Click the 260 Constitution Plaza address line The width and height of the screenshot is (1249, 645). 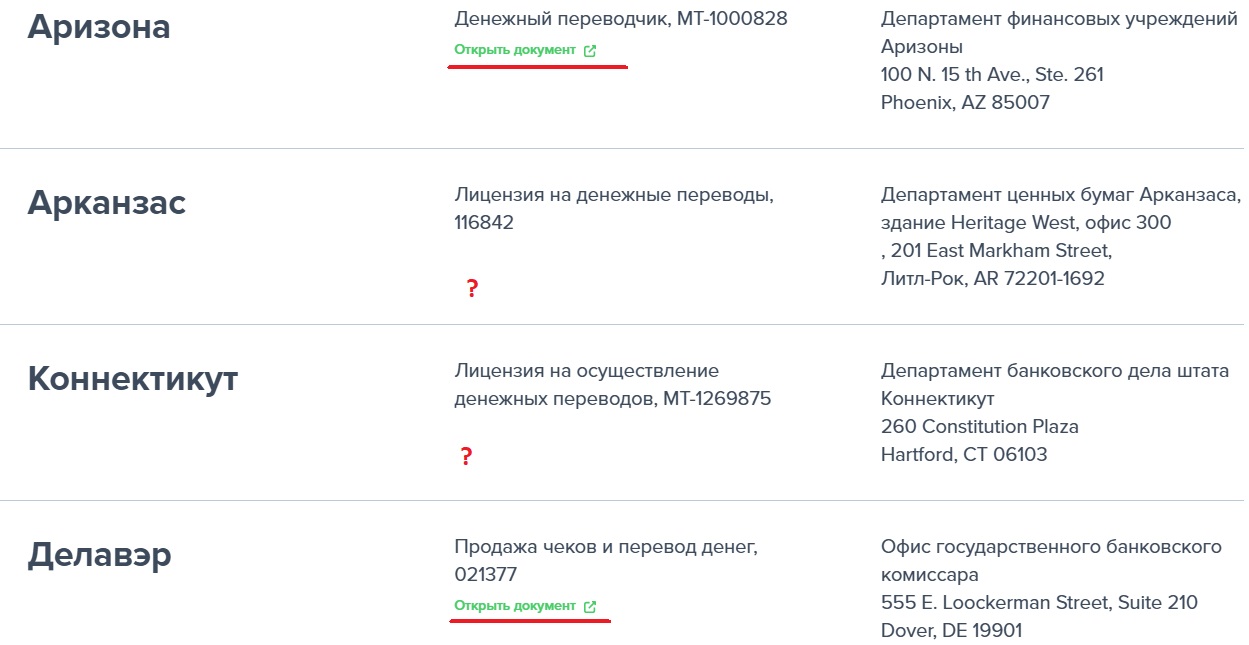pos(980,426)
